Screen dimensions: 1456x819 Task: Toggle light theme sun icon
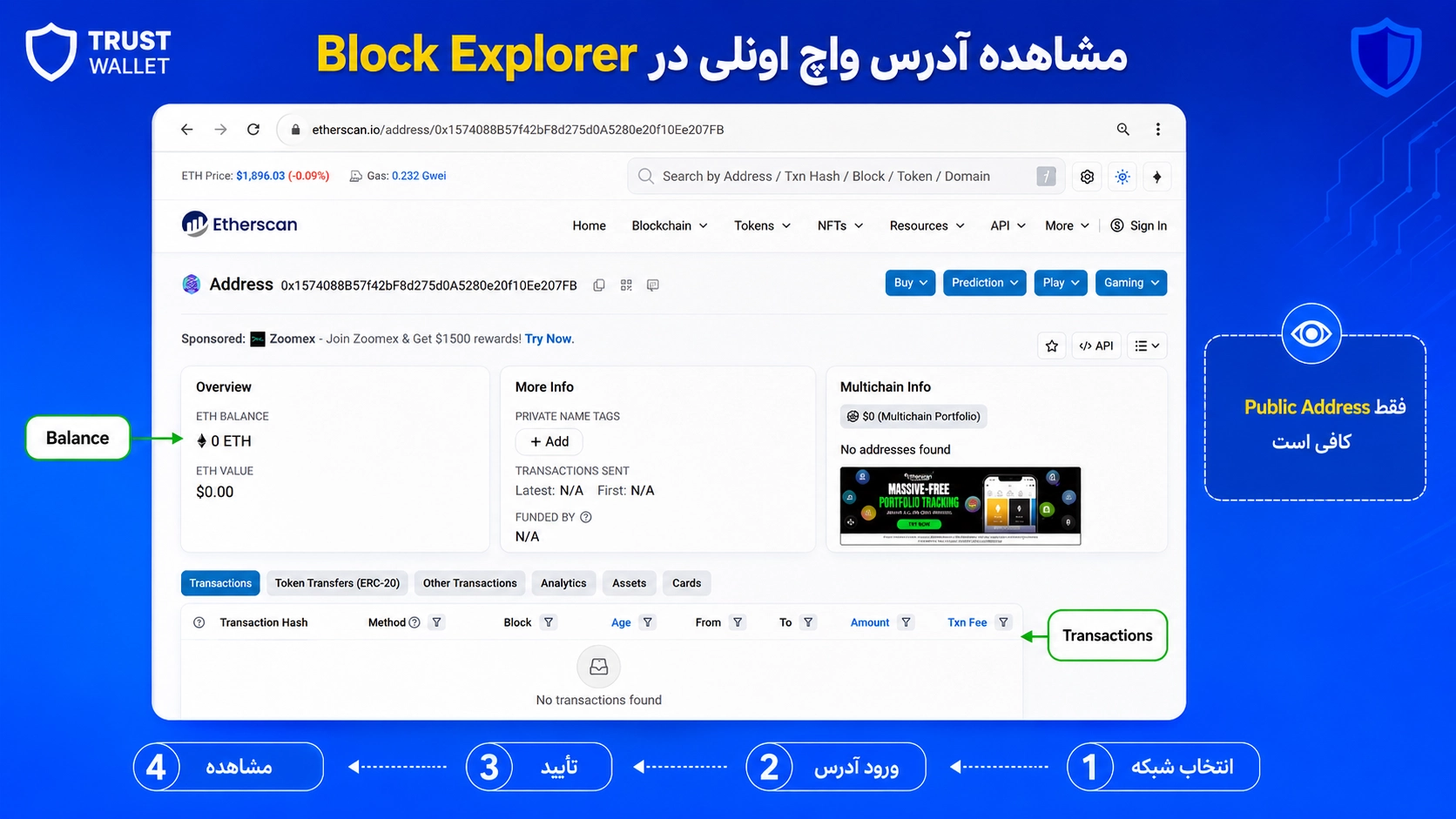click(x=1122, y=177)
